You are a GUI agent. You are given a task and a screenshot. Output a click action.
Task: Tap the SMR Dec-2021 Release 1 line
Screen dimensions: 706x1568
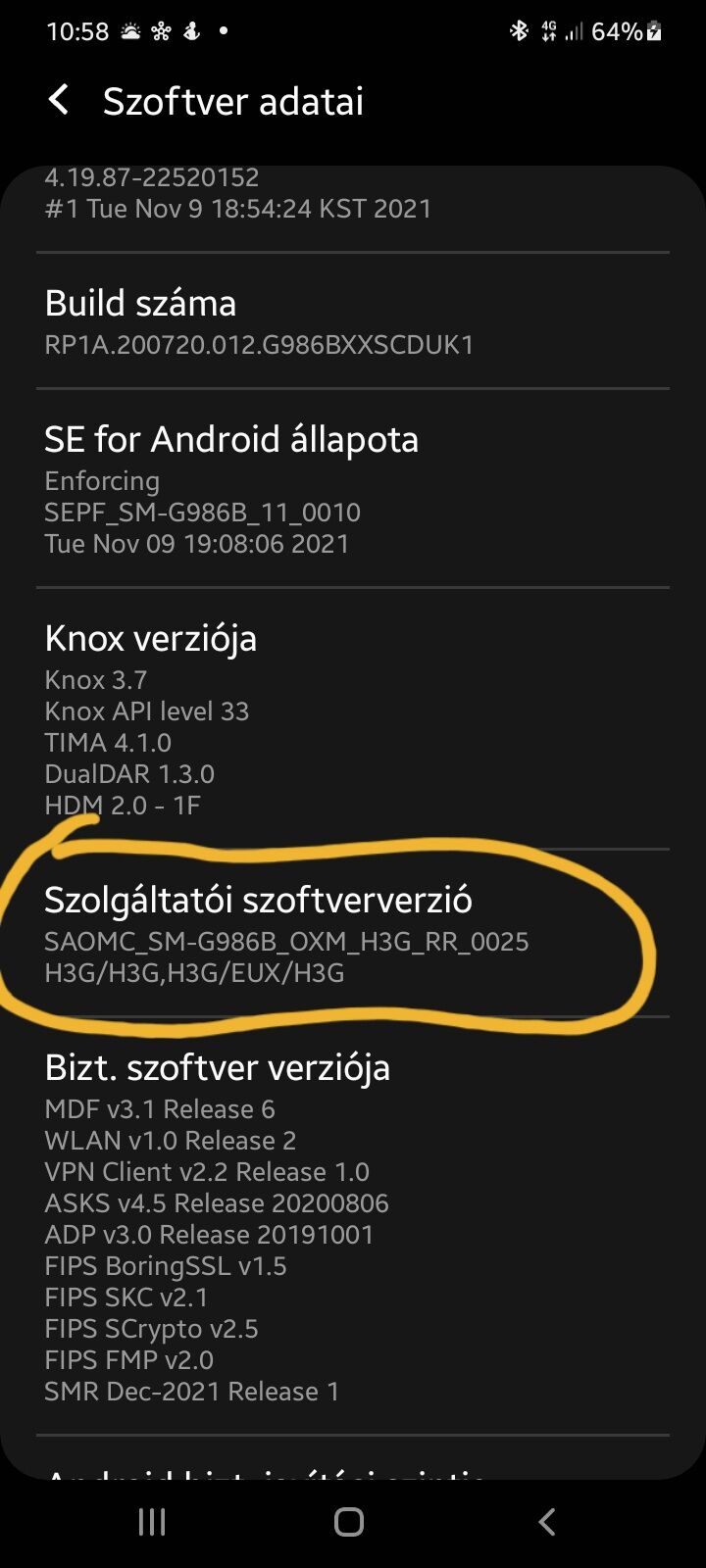click(192, 1392)
